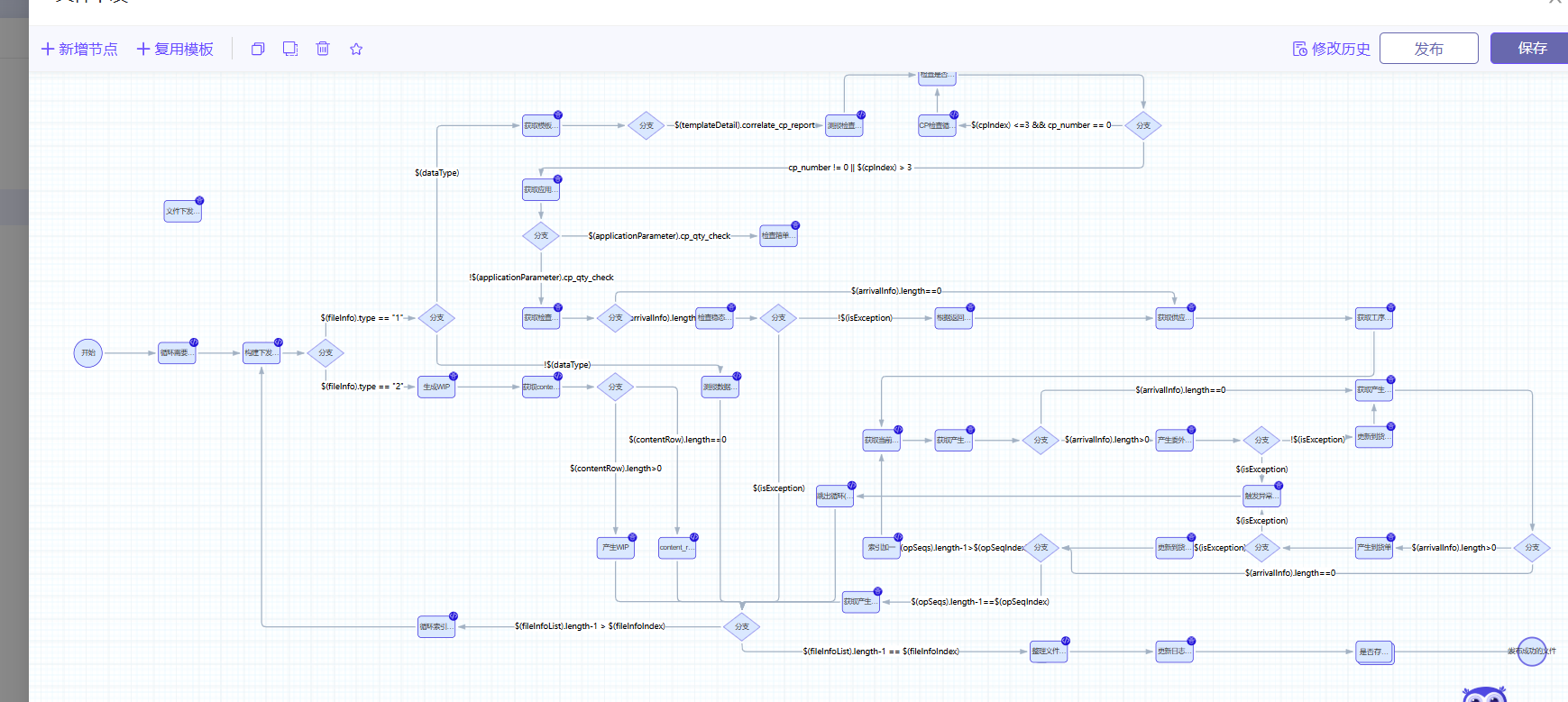Image resolution: width=1568 pixels, height=702 pixels.
Task: Select the 获取检查 node
Action: click(x=541, y=318)
